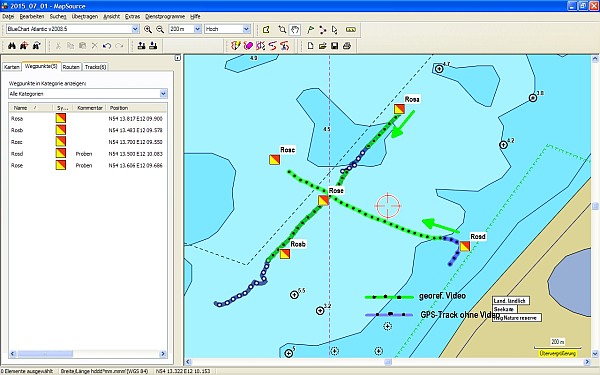Select the distance measure ruler tool
The image size is (600, 375).
click(351, 29)
